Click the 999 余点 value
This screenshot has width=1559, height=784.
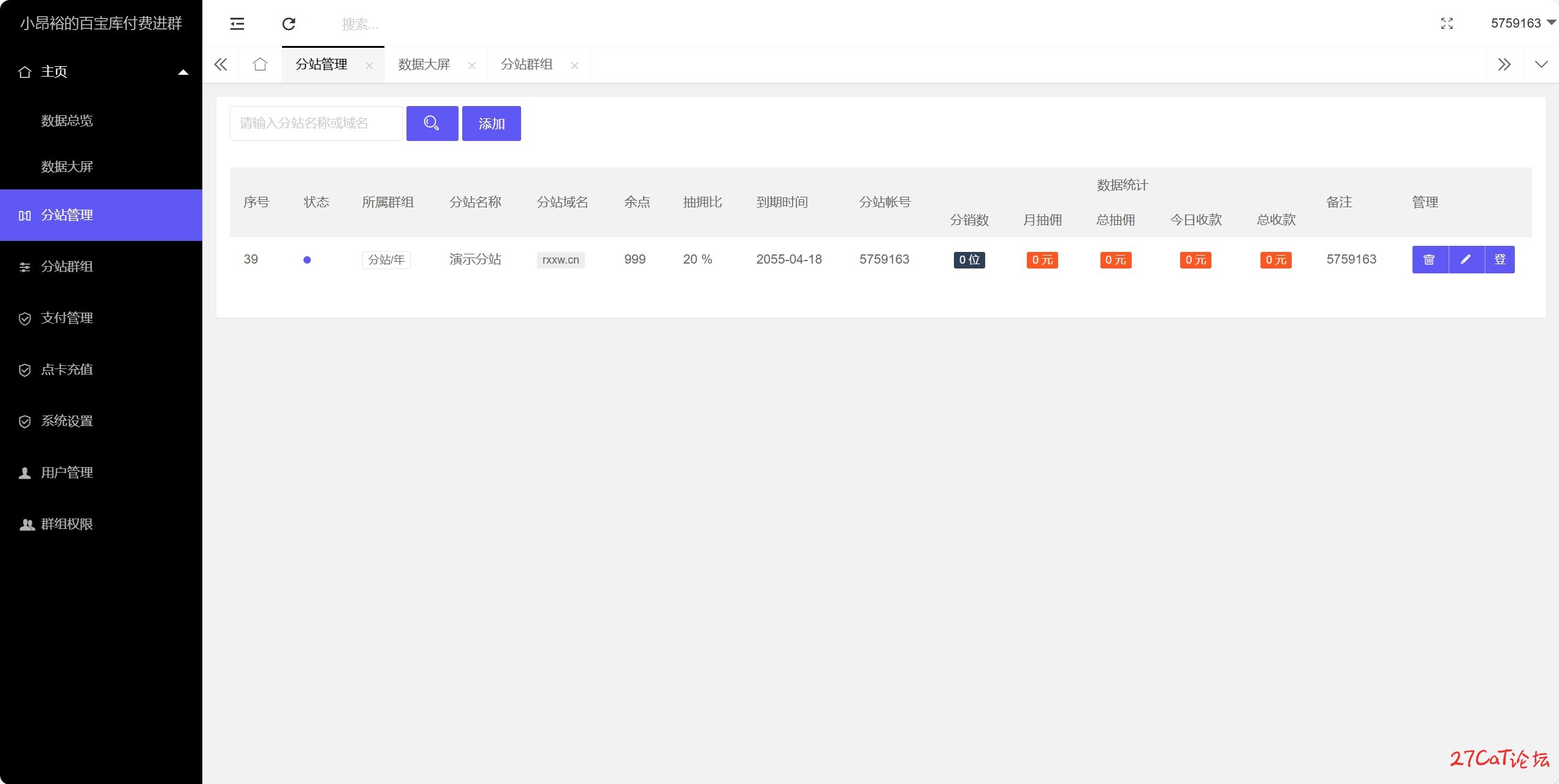pos(635,259)
